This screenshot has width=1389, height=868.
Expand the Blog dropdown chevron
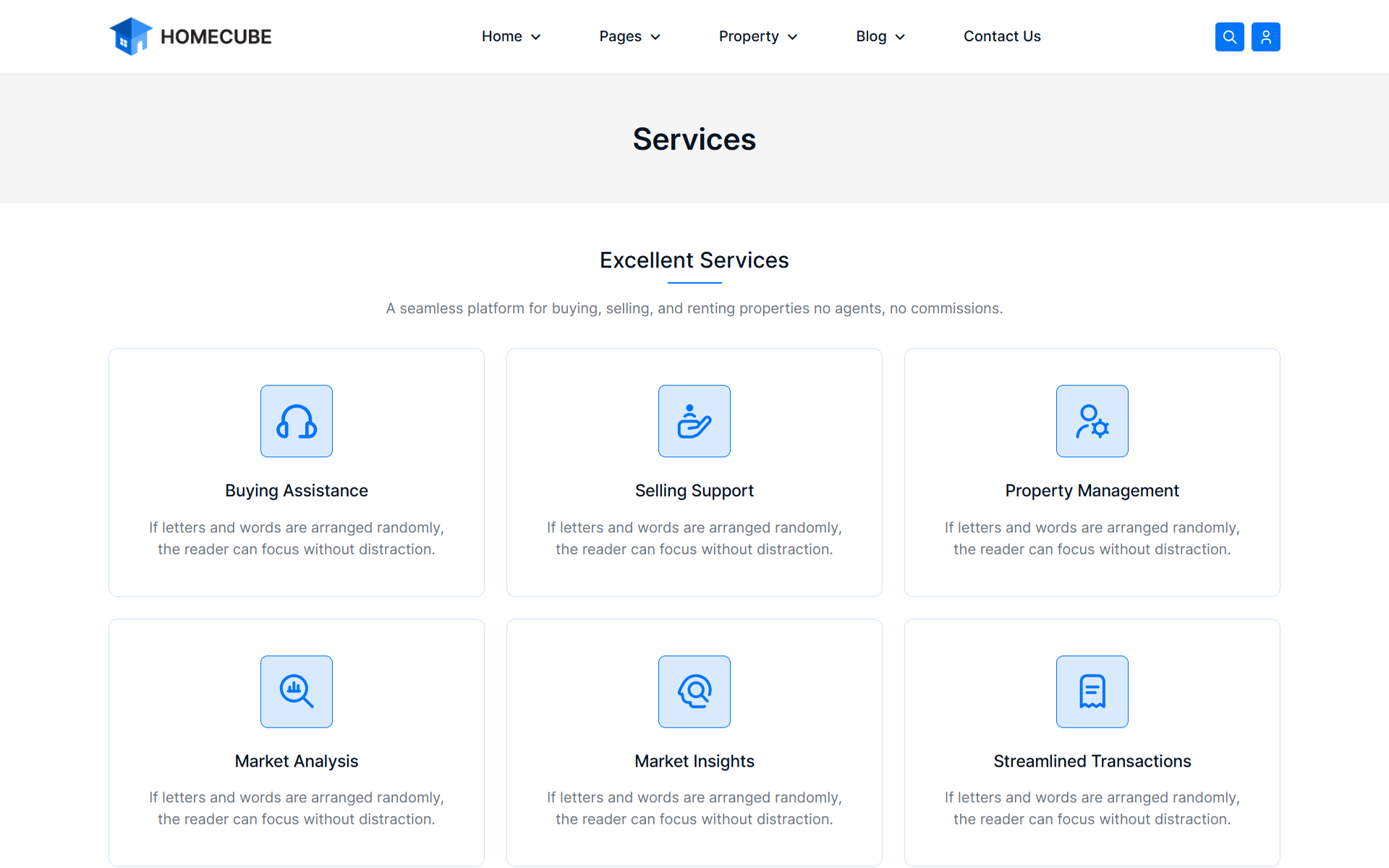point(900,37)
